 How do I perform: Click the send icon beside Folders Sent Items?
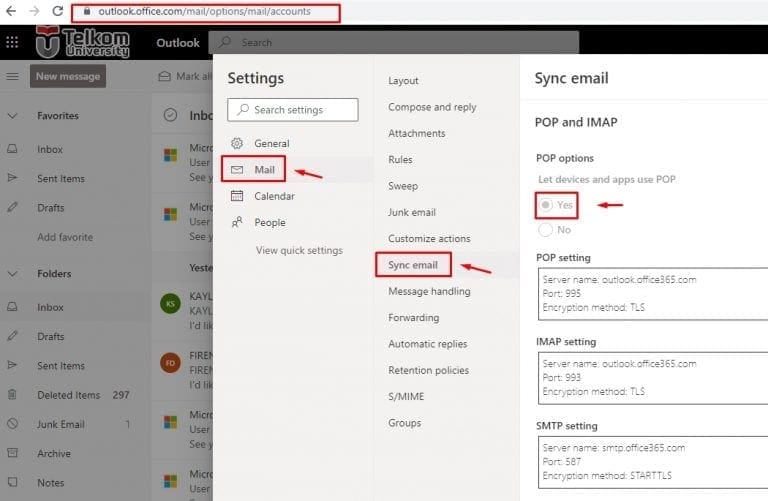tap(12, 365)
